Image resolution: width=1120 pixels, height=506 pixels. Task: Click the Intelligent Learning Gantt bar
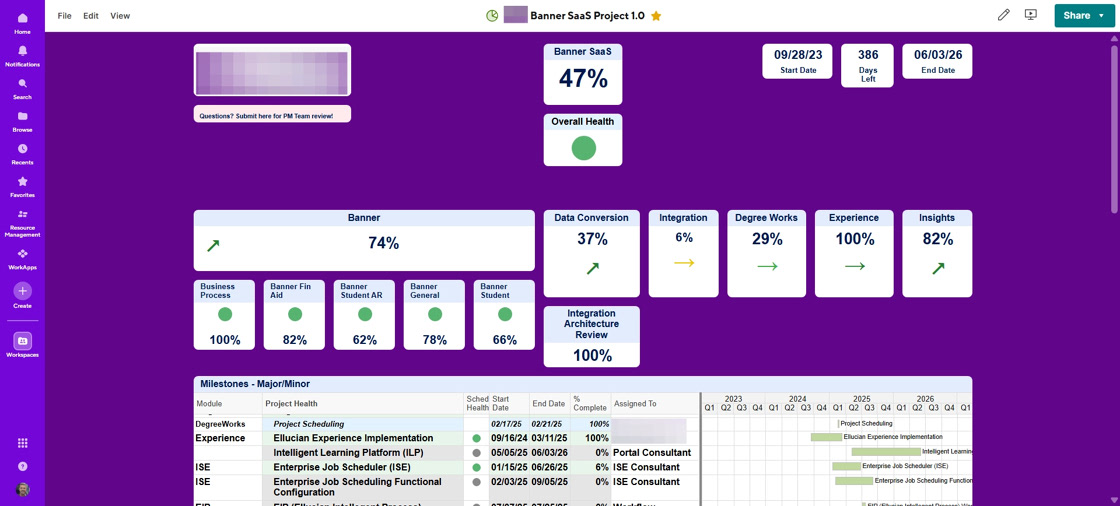coord(886,452)
